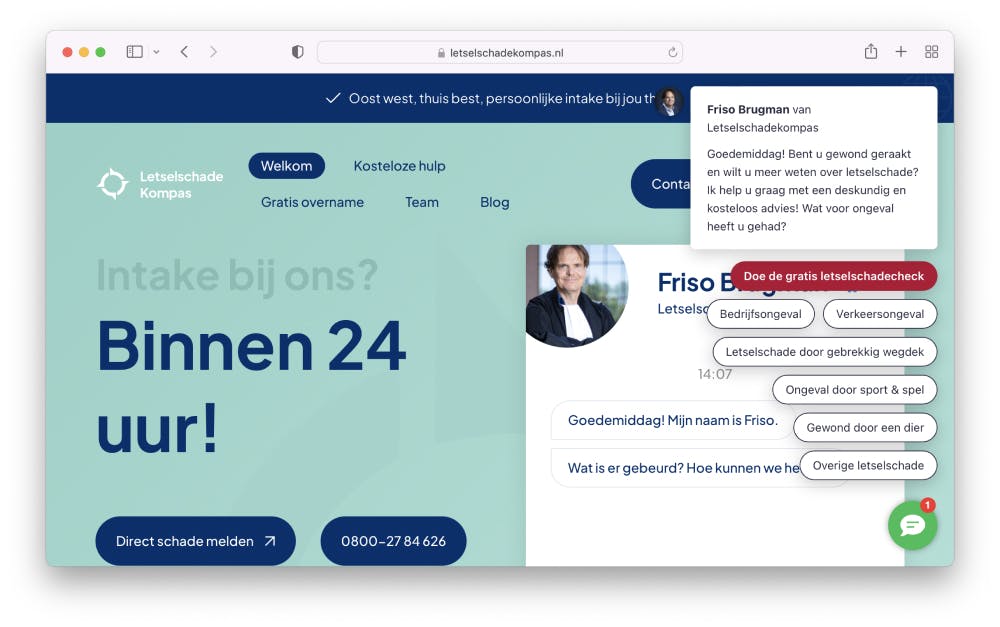Open the green chat bubble widget
The width and height of the screenshot is (1000, 627).
pos(912,525)
